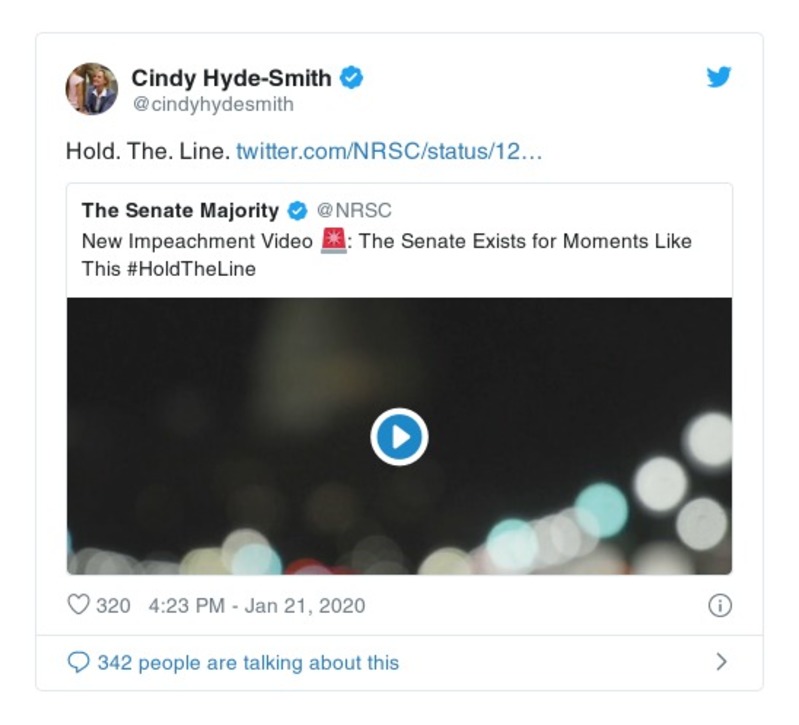799x725 pixels.
Task: Click The Senate Majority account name
Action: point(180,211)
